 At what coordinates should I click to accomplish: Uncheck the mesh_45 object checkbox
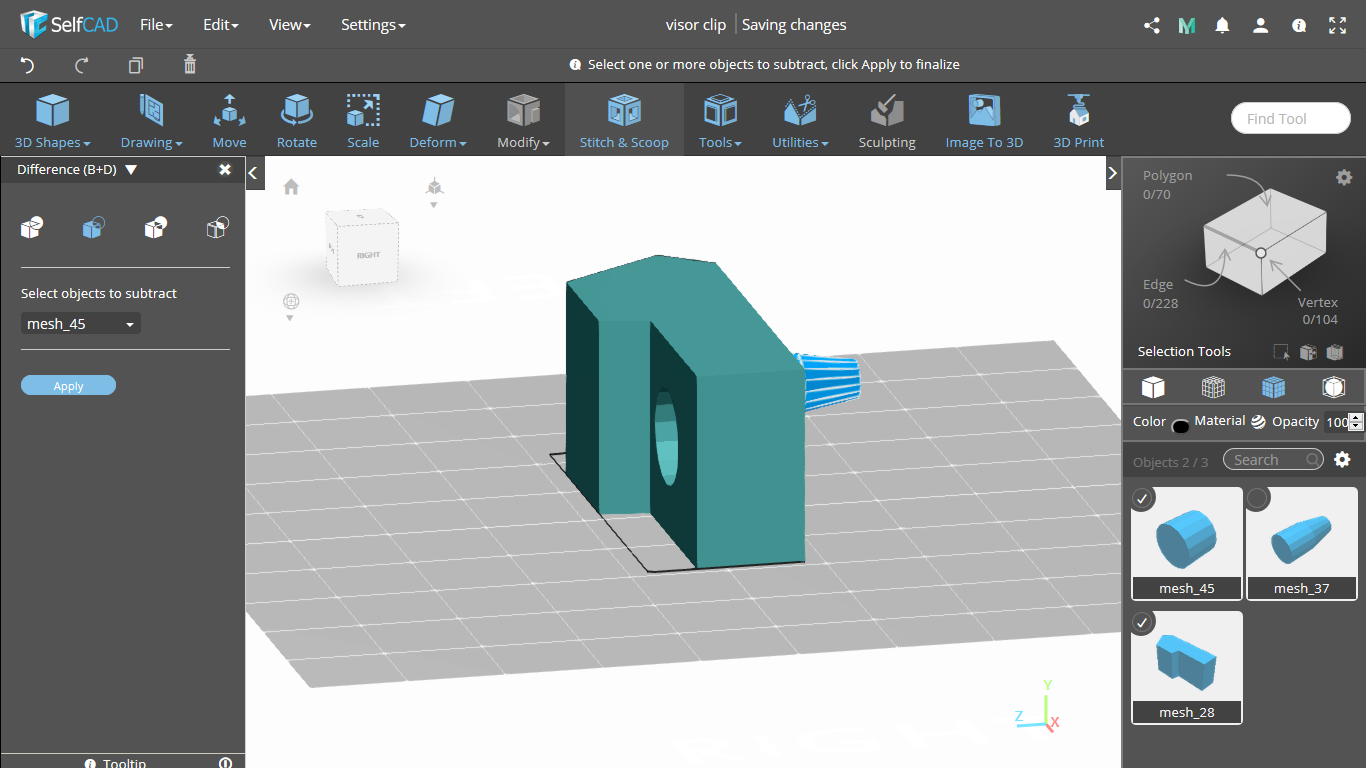1143,498
